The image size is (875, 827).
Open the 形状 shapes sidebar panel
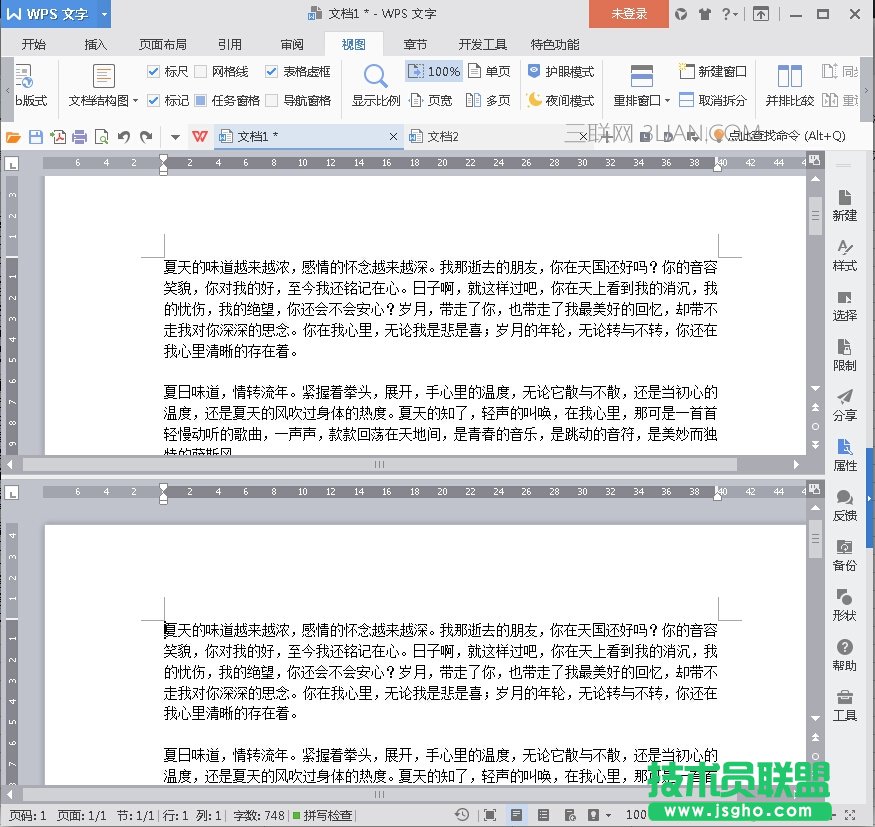click(x=845, y=604)
